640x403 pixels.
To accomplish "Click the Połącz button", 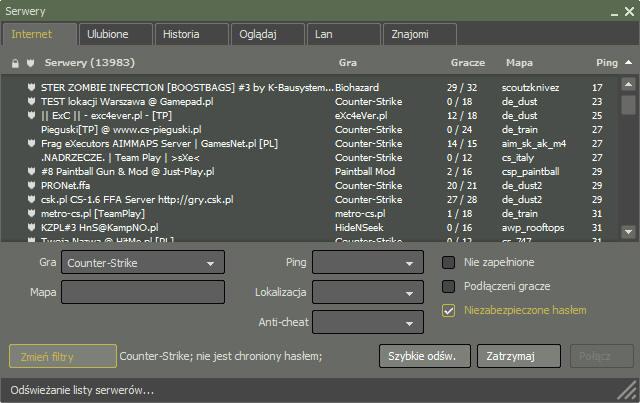I will (x=602, y=356).
